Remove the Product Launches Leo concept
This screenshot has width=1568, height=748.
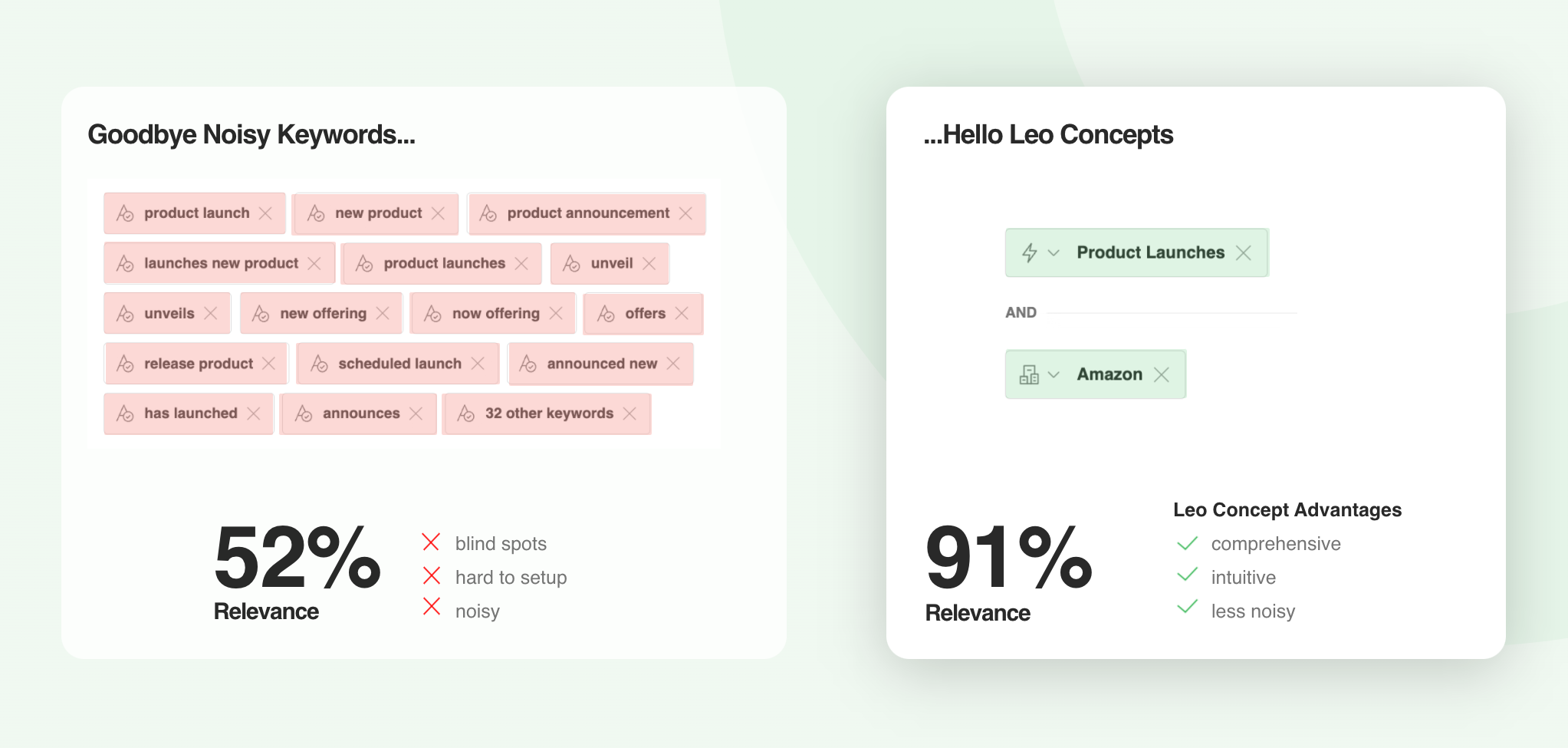[x=1243, y=252]
